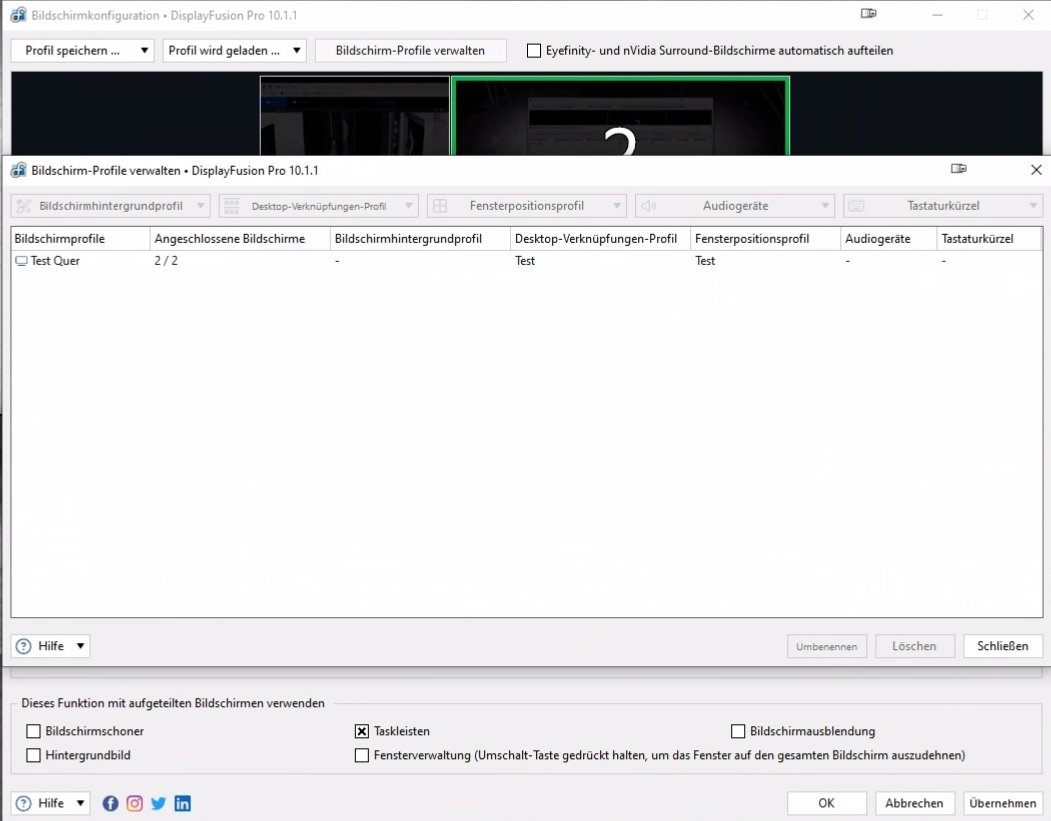1051x821 pixels.
Task: Click Test in the Fensterpositionsprofil column
Action: 705,261
